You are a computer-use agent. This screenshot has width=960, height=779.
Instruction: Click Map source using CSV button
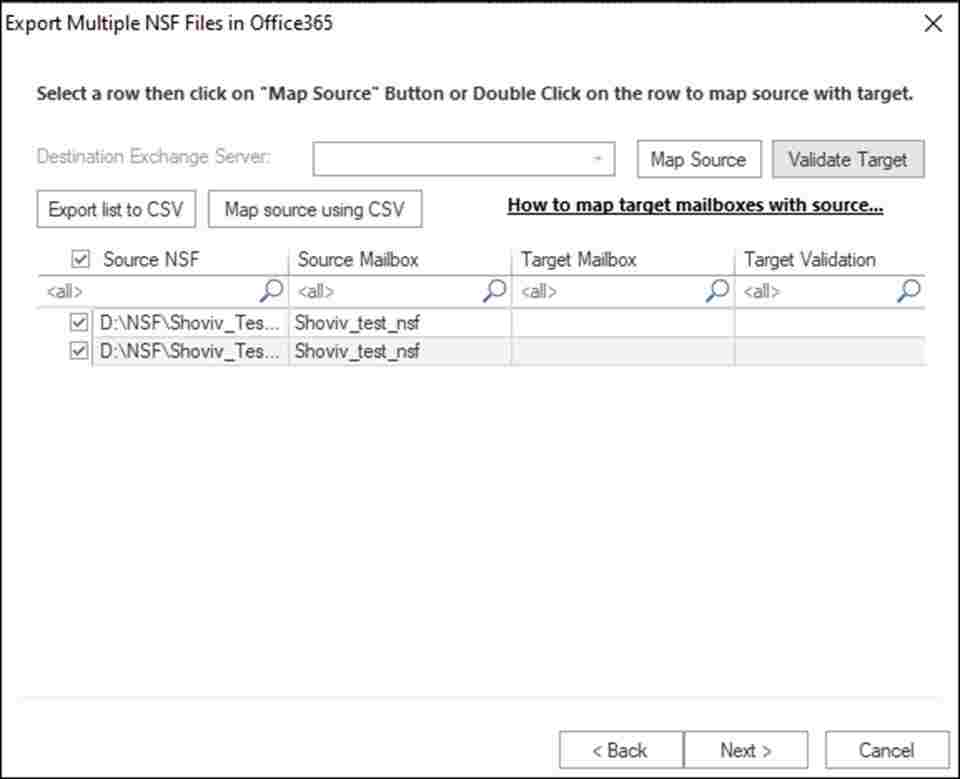[314, 210]
